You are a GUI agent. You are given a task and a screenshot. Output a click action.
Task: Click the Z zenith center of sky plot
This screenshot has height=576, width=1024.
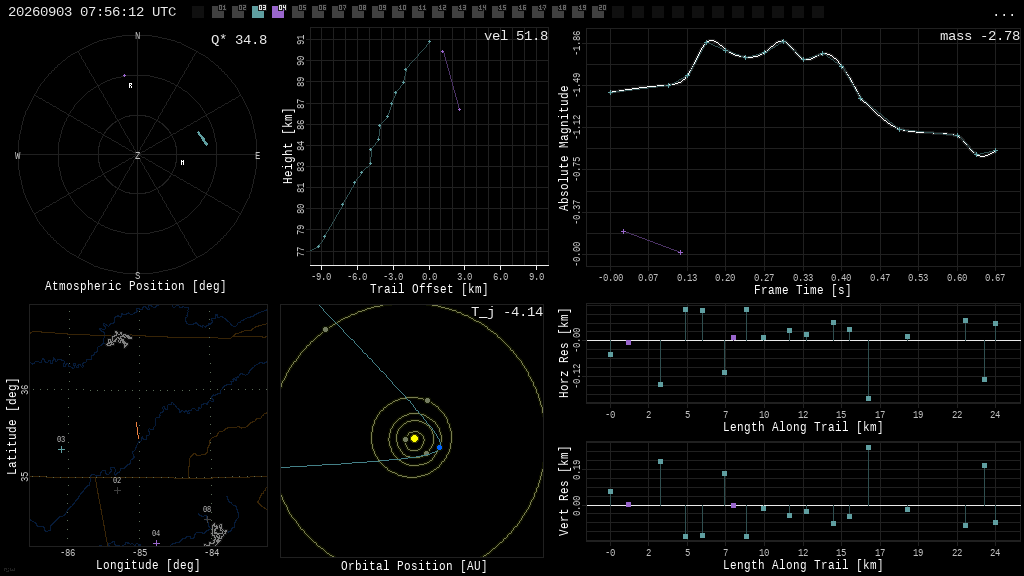point(137,155)
